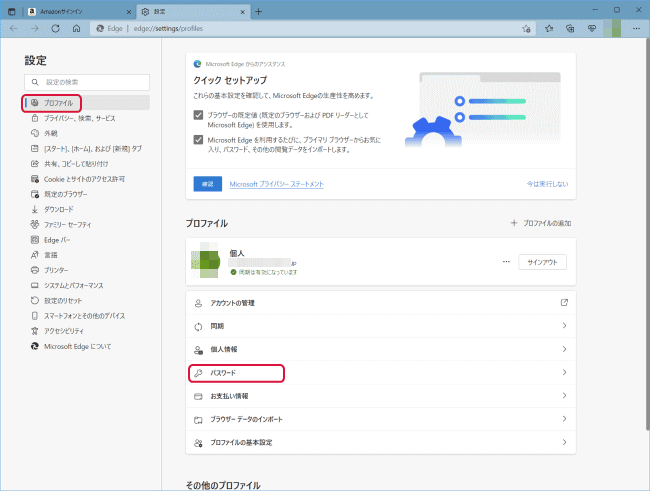
Task: Open browser essentials heart icon
Action: [x=592, y=29]
